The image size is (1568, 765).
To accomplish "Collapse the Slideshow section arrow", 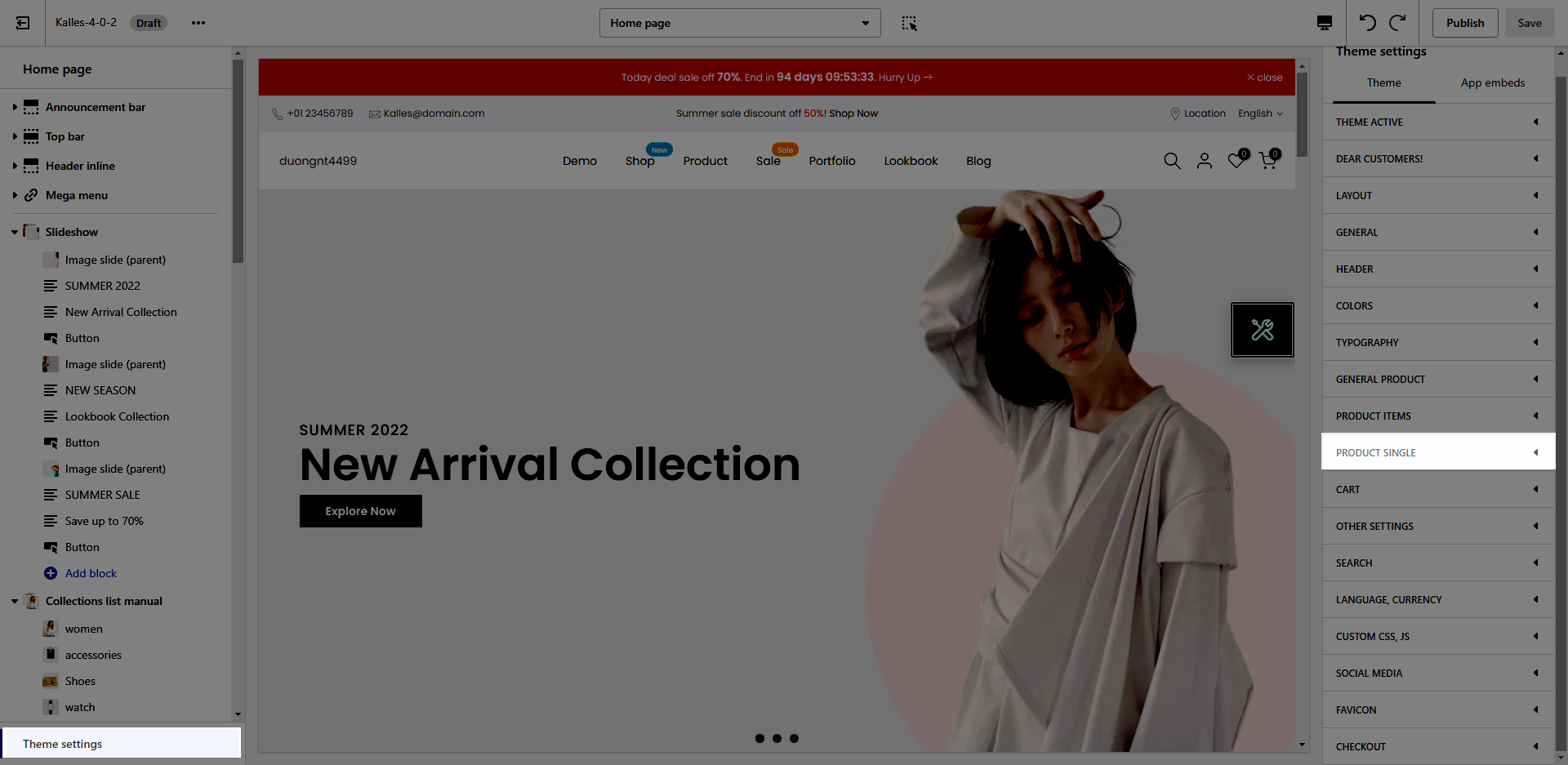I will tap(15, 232).
